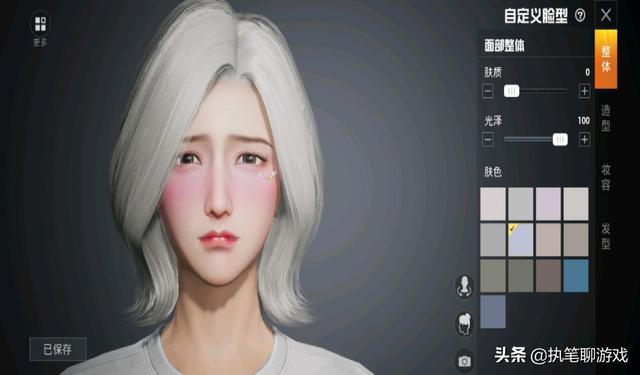Image resolution: width=640 pixels, height=375 pixels.
Task: Select the checked lavender skin swatch
Action: (520, 240)
